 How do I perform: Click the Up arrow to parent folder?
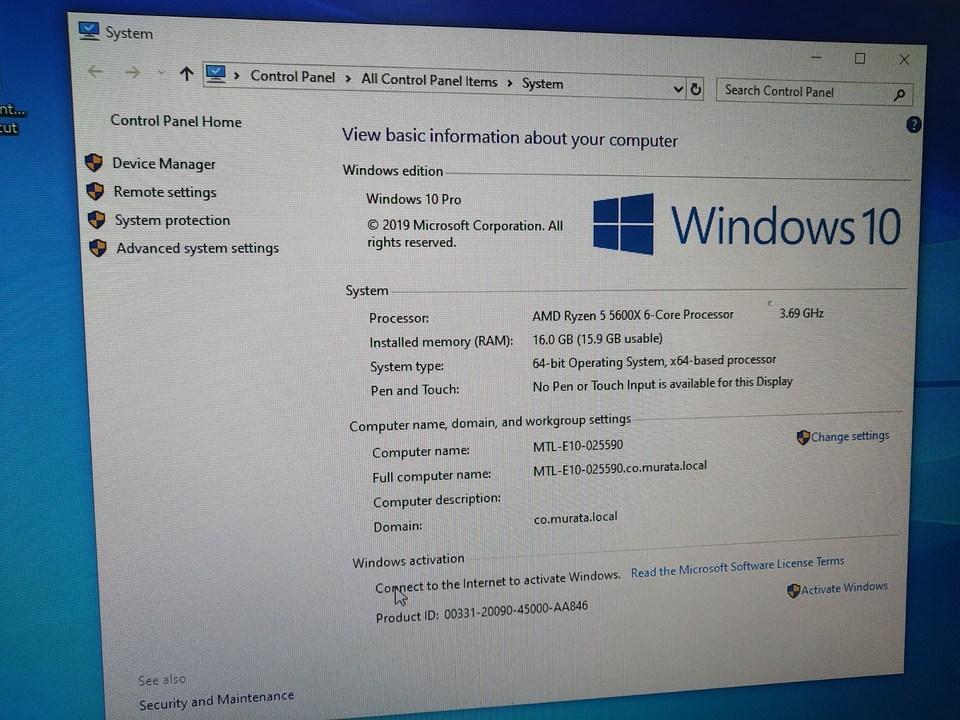(x=186, y=74)
